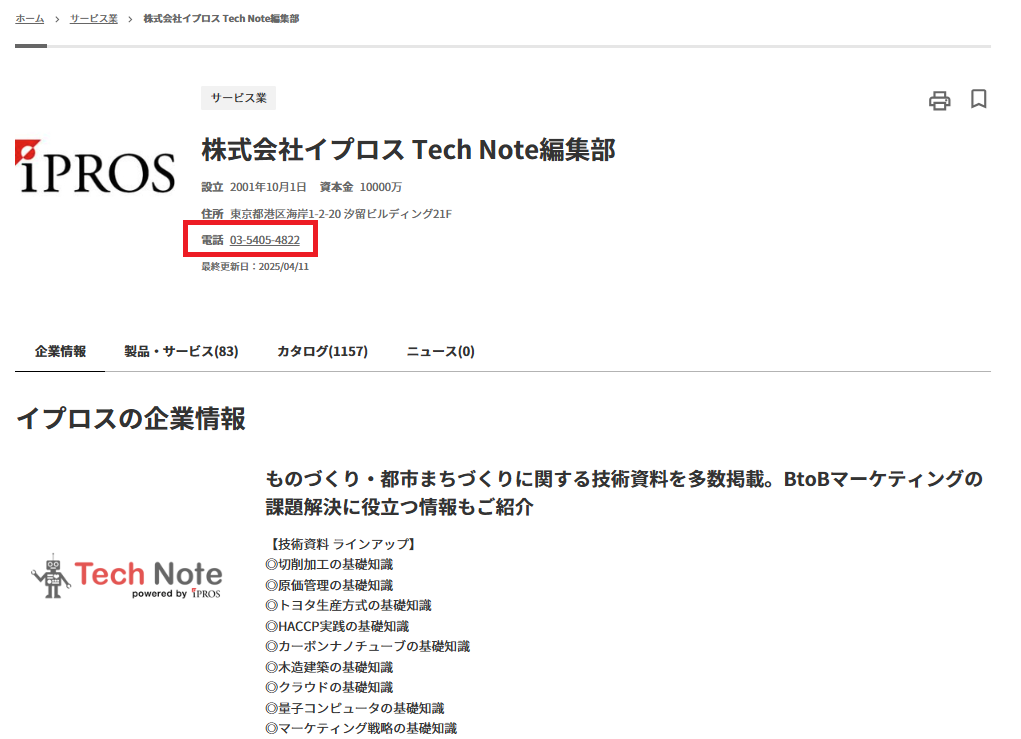Open the サービス業 breadcrumb link
This screenshot has height=739, width=1021.
coord(93,19)
